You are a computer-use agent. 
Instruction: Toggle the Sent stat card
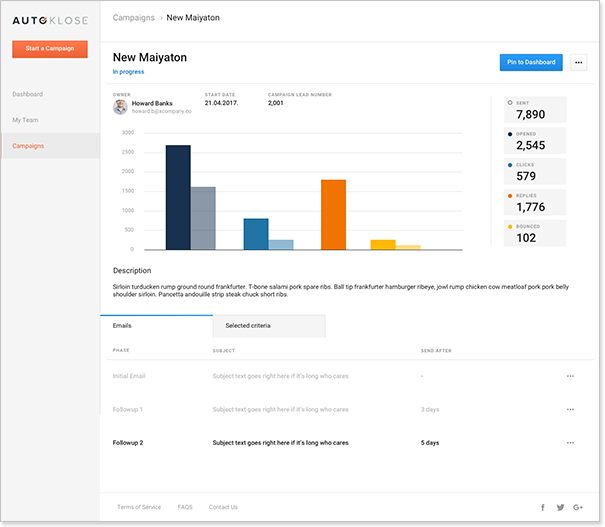tap(536, 110)
